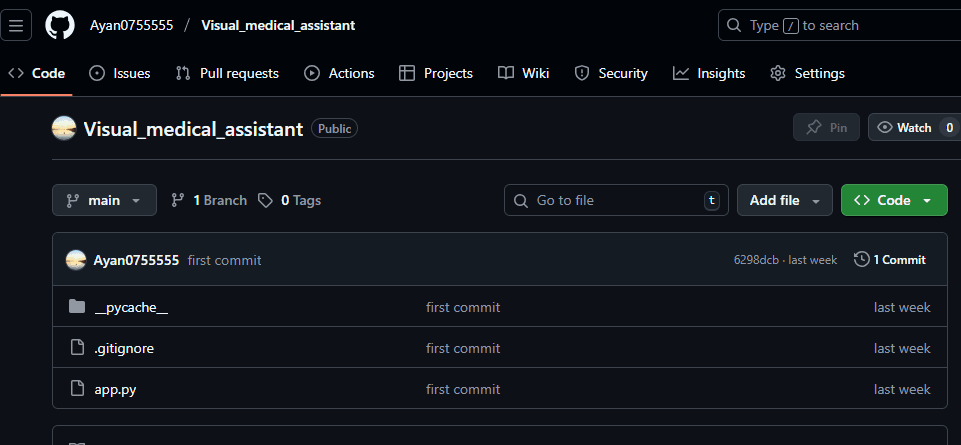Open the Settings gear tab
961x445 pixels.
pyautogui.click(x=807, y=73)
